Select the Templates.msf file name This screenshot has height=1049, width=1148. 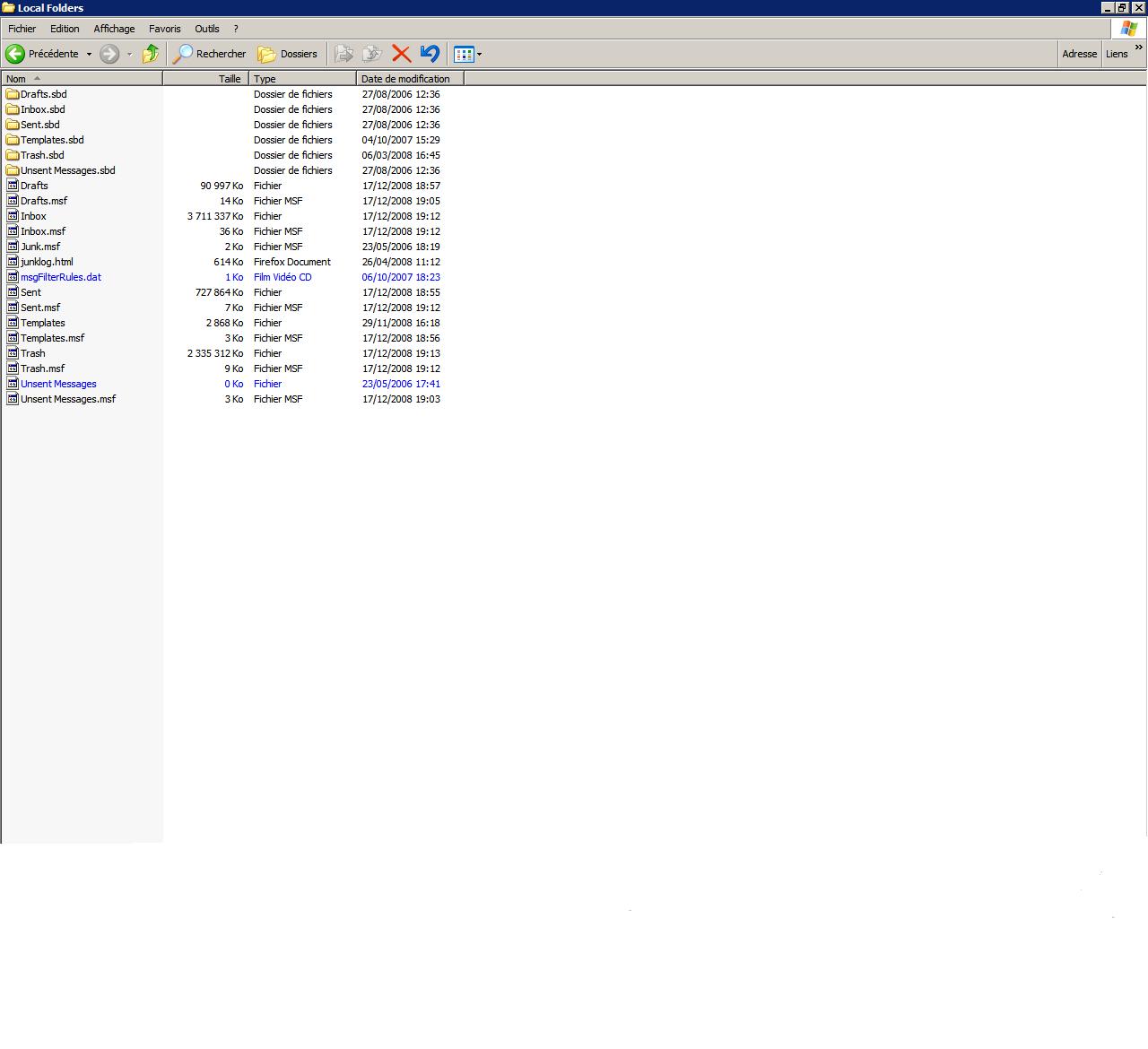click(53, 338)
